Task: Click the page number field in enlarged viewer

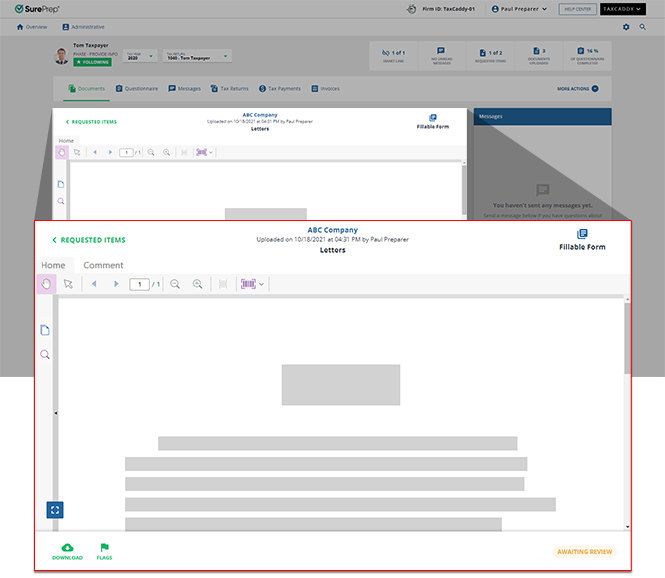Action: (x=139, y=284)
